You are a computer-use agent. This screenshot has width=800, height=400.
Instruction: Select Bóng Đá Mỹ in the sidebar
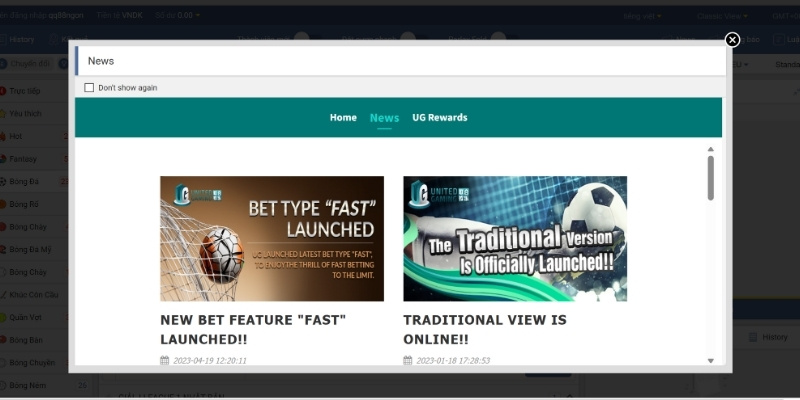pos(30,249)
